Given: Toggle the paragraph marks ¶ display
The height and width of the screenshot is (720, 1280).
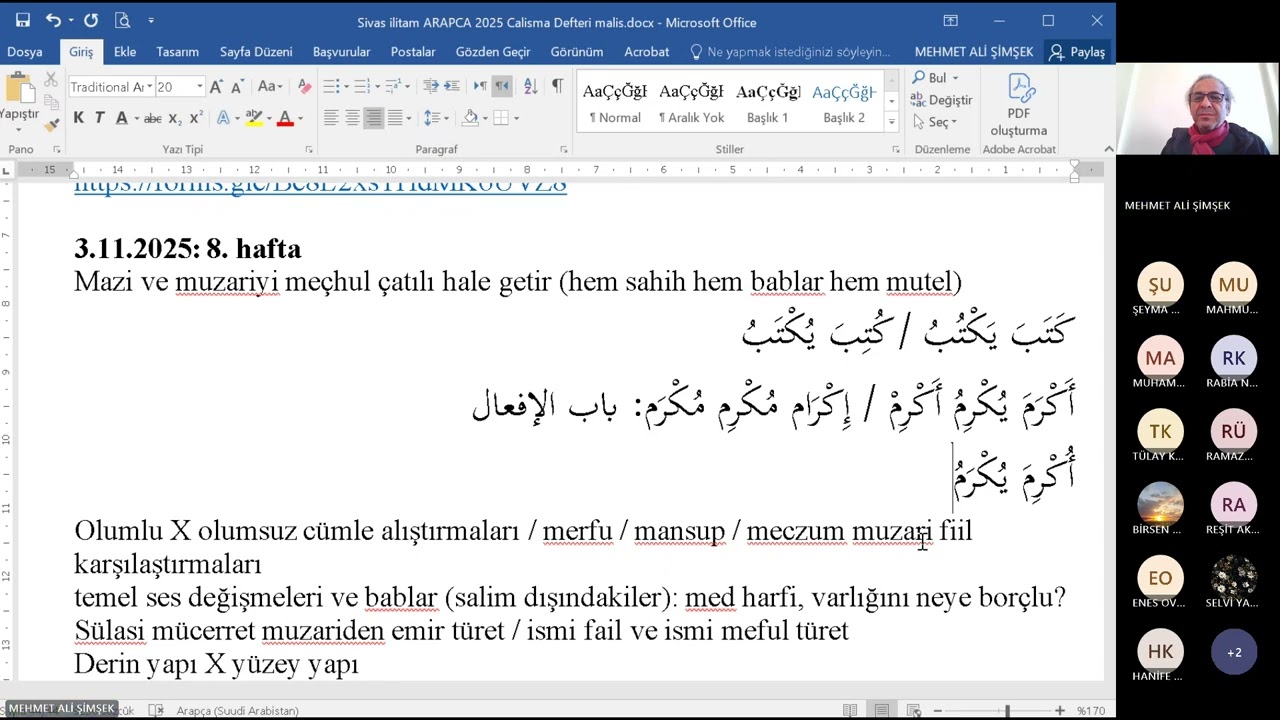Looking at the screenshot, I should click(557, 87).
